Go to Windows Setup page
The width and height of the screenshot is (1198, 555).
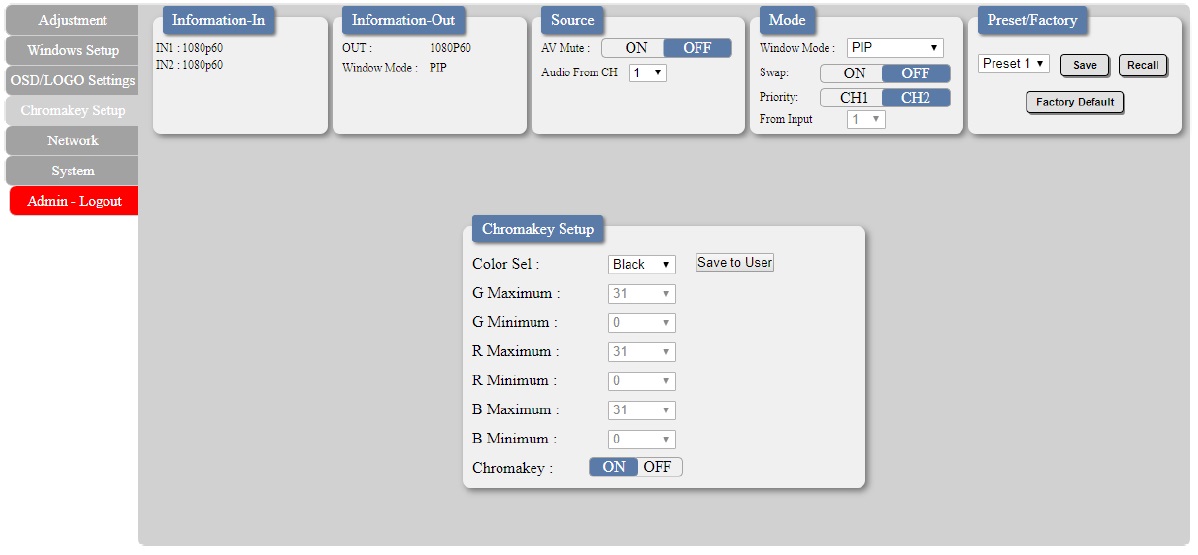[x=73, y=50]
